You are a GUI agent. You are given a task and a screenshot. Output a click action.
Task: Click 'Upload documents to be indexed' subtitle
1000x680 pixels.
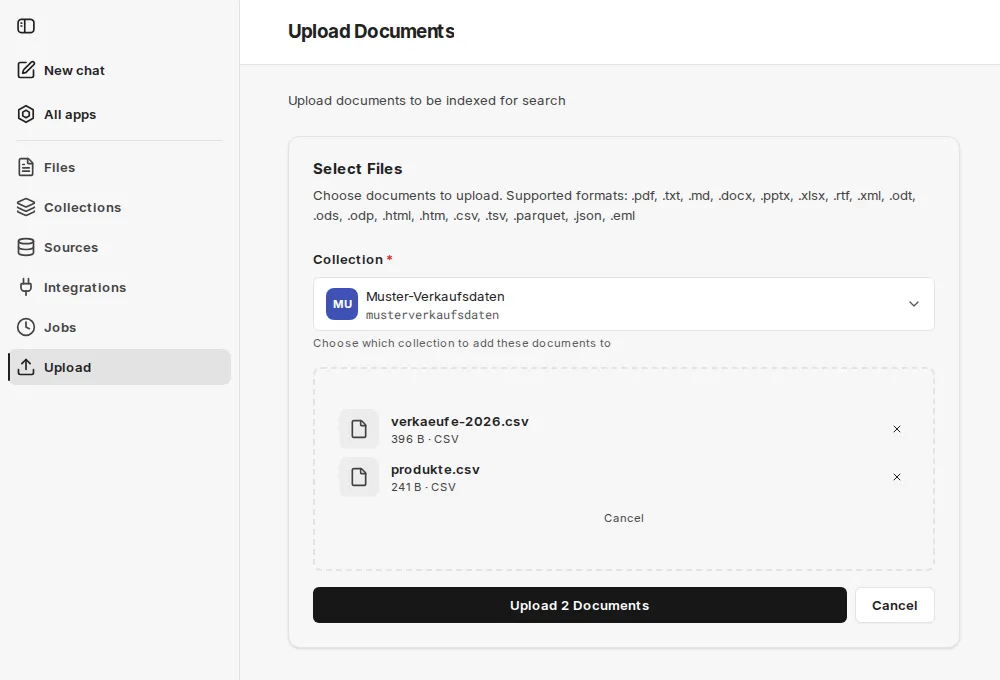click(x=427, y=101)
